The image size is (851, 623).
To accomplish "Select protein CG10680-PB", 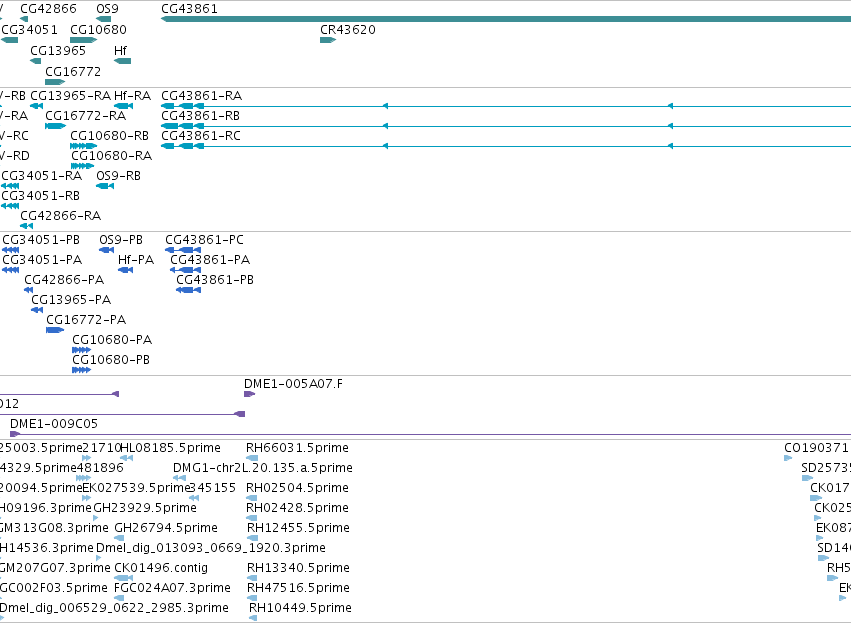I will tap(81, 370).
